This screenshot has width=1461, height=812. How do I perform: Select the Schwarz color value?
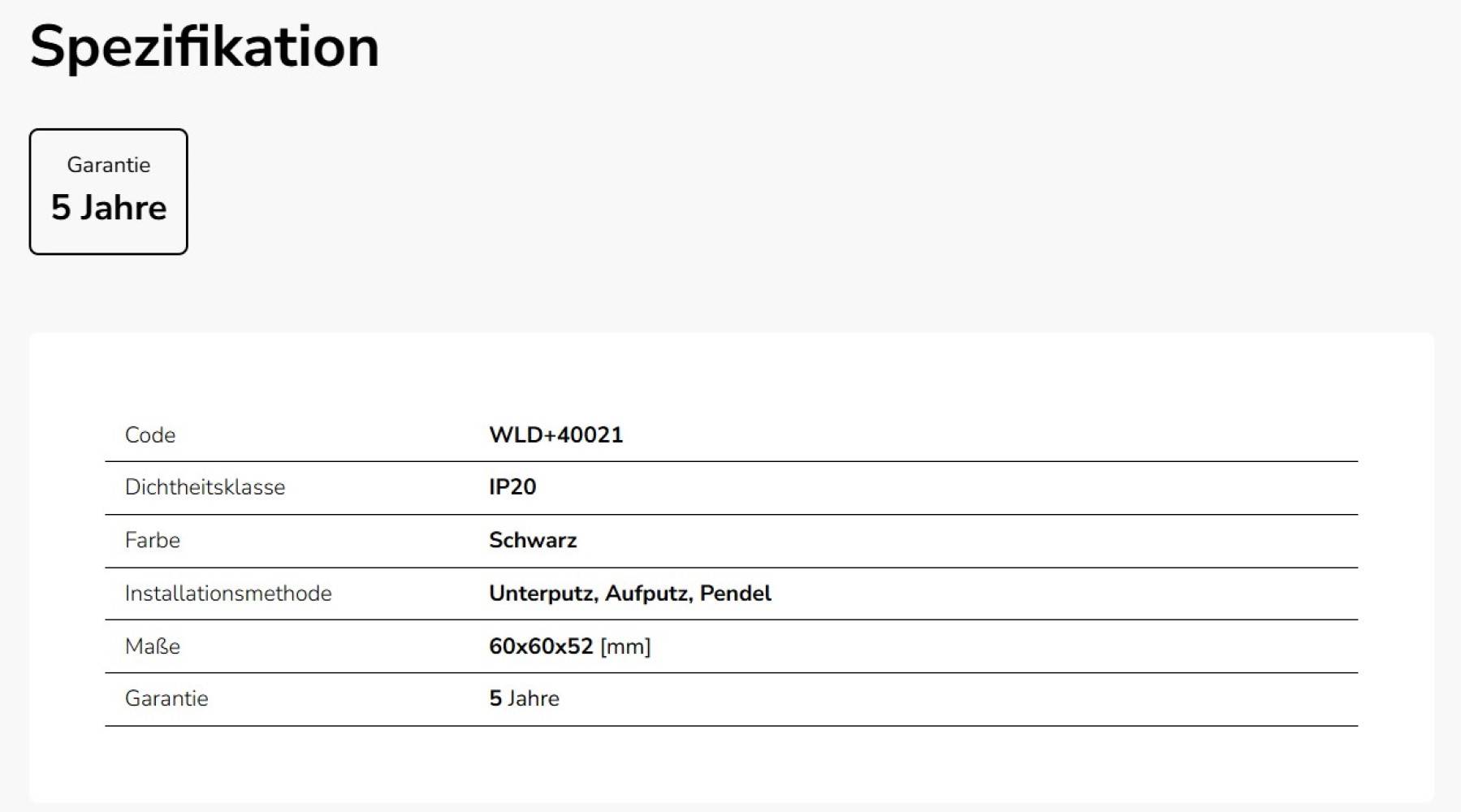[533, 540]
